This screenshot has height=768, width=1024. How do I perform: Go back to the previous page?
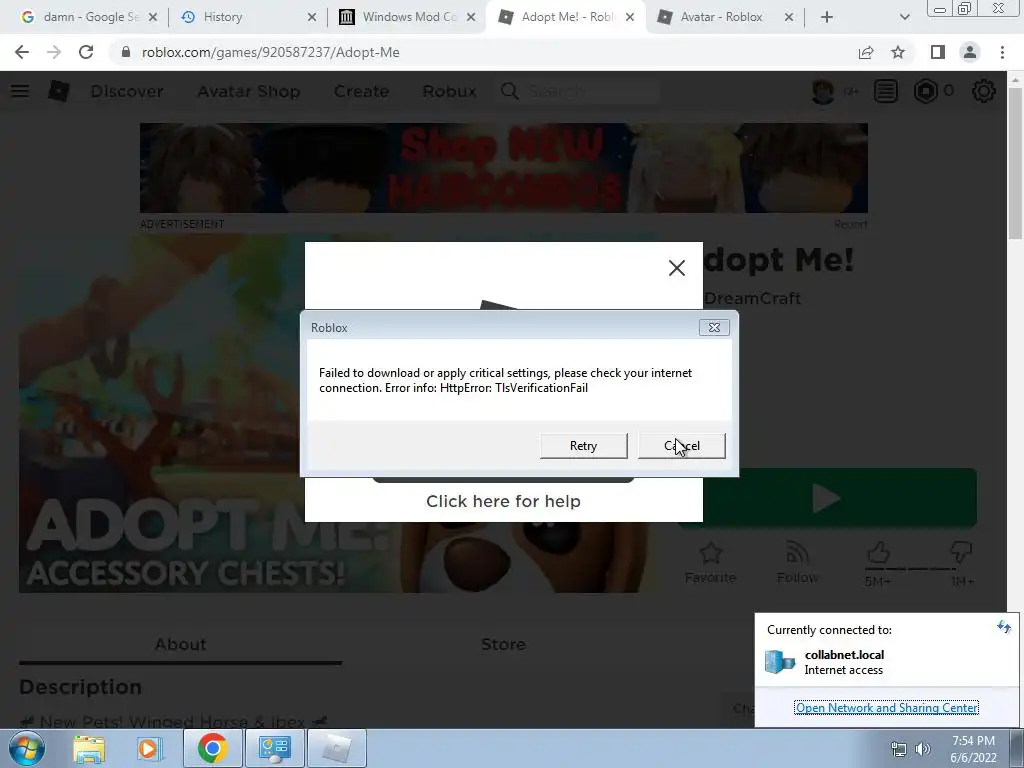point(22,52)
